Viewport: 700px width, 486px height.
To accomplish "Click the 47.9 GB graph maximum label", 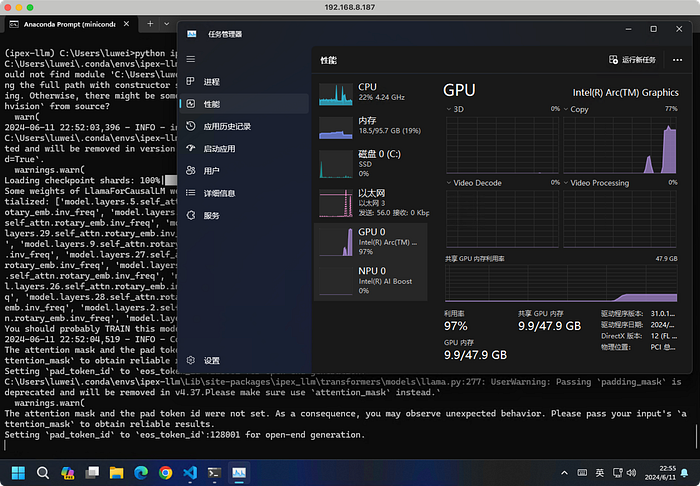I will pos(667,259).
